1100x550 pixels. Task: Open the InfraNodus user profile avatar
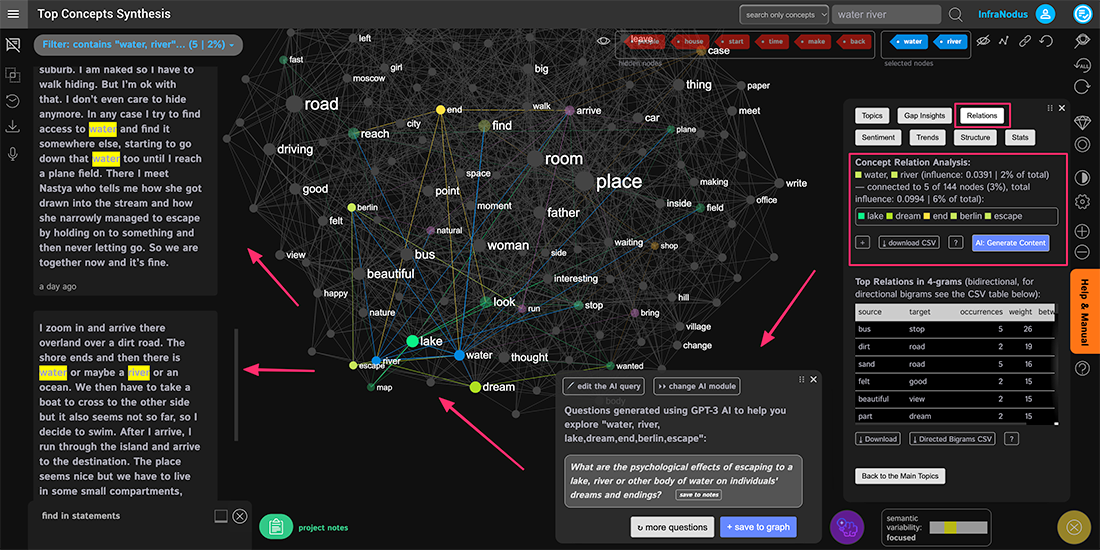click(1045, 14)
